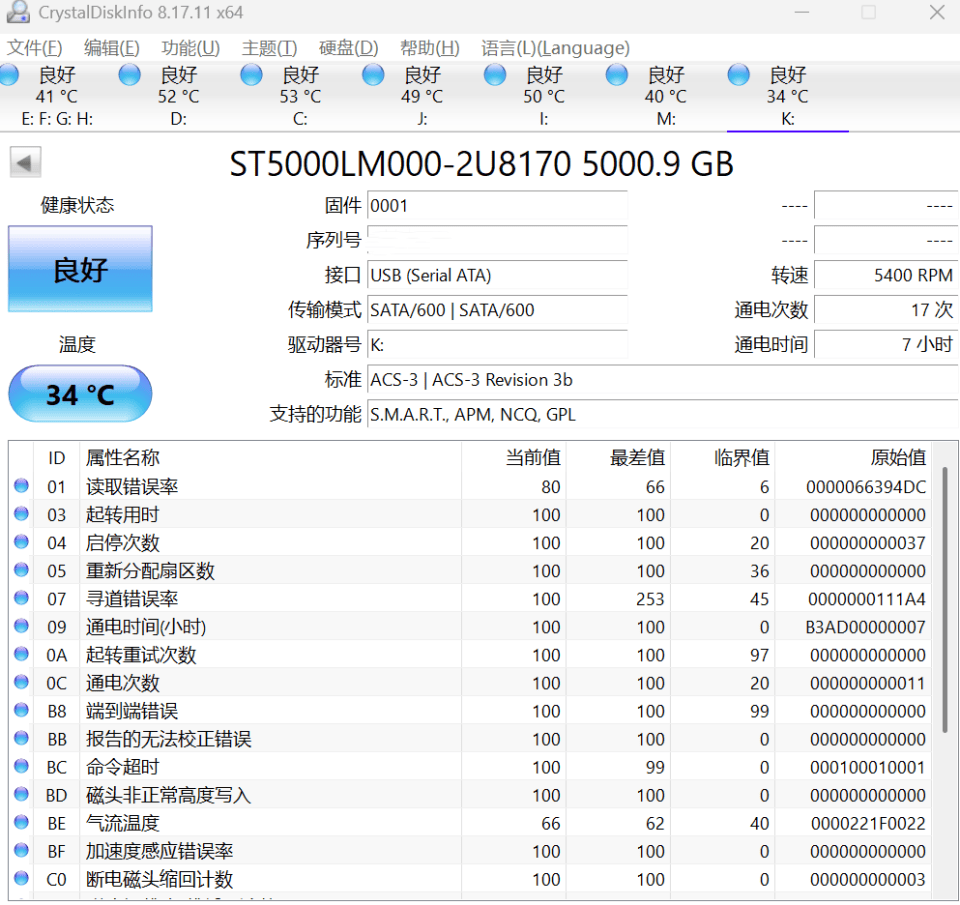Click the previous disk arrow button
The width and height of the screenshot is (960, 905).
(25, 162)
